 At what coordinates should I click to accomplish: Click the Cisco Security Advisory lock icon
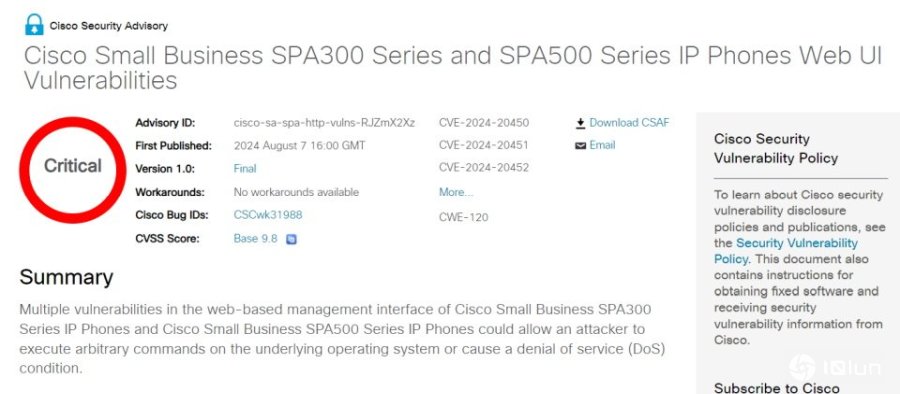click(34, 25)
